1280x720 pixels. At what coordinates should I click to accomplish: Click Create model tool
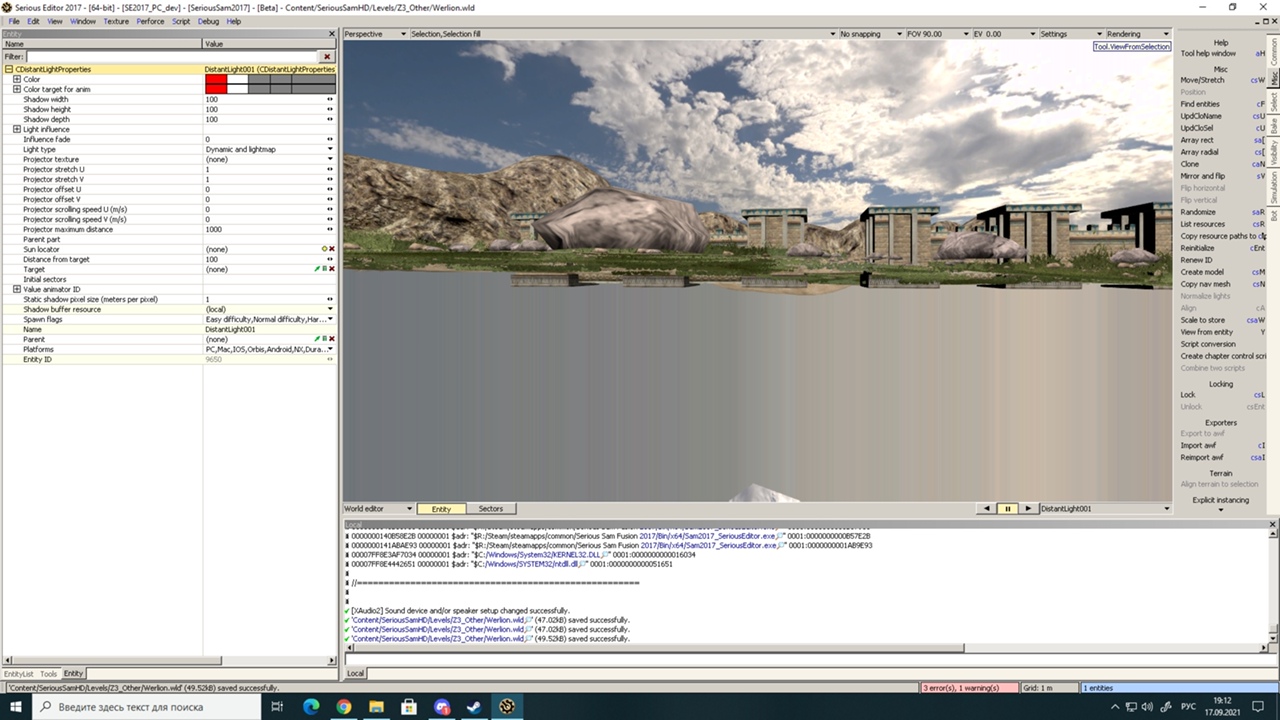1202,272
